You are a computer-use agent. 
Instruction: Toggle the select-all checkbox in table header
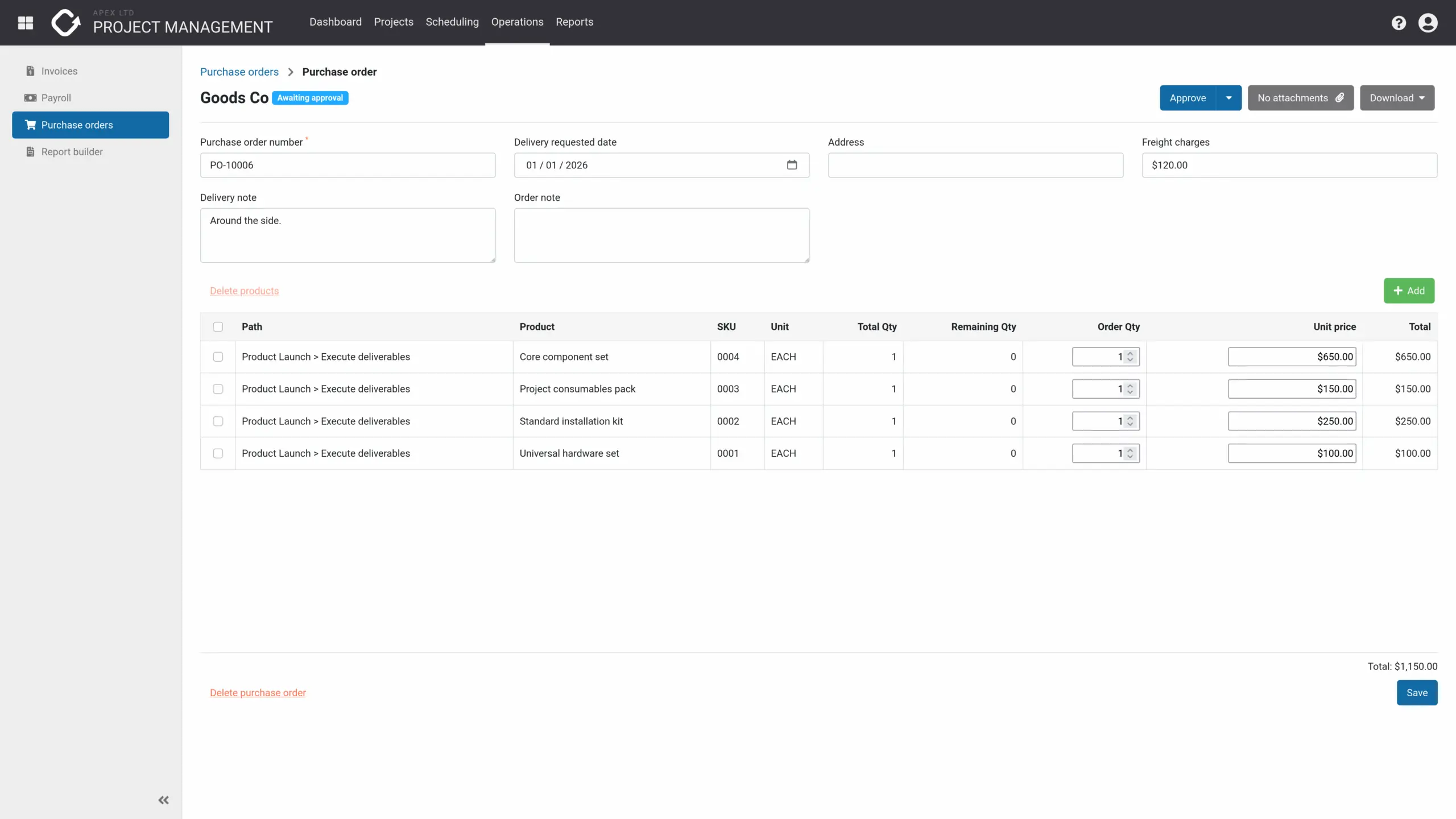218,326
